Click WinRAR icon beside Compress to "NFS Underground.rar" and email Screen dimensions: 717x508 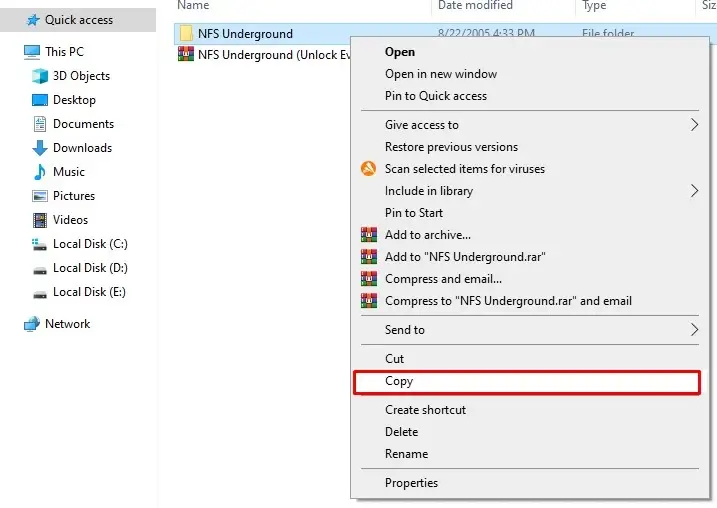[x=369, y=300]
